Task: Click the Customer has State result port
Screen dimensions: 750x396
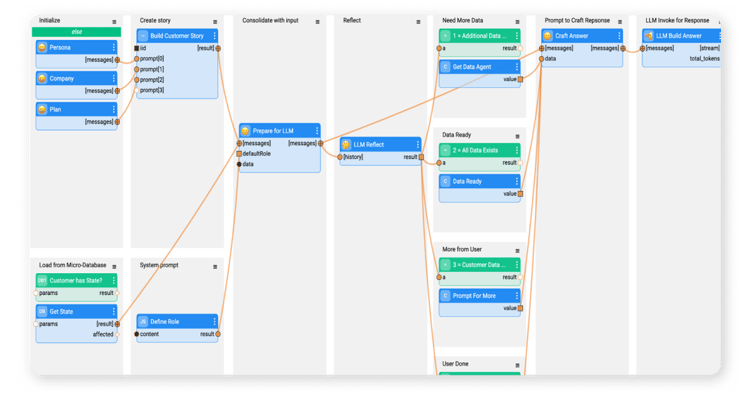Action: coord(117,293)
